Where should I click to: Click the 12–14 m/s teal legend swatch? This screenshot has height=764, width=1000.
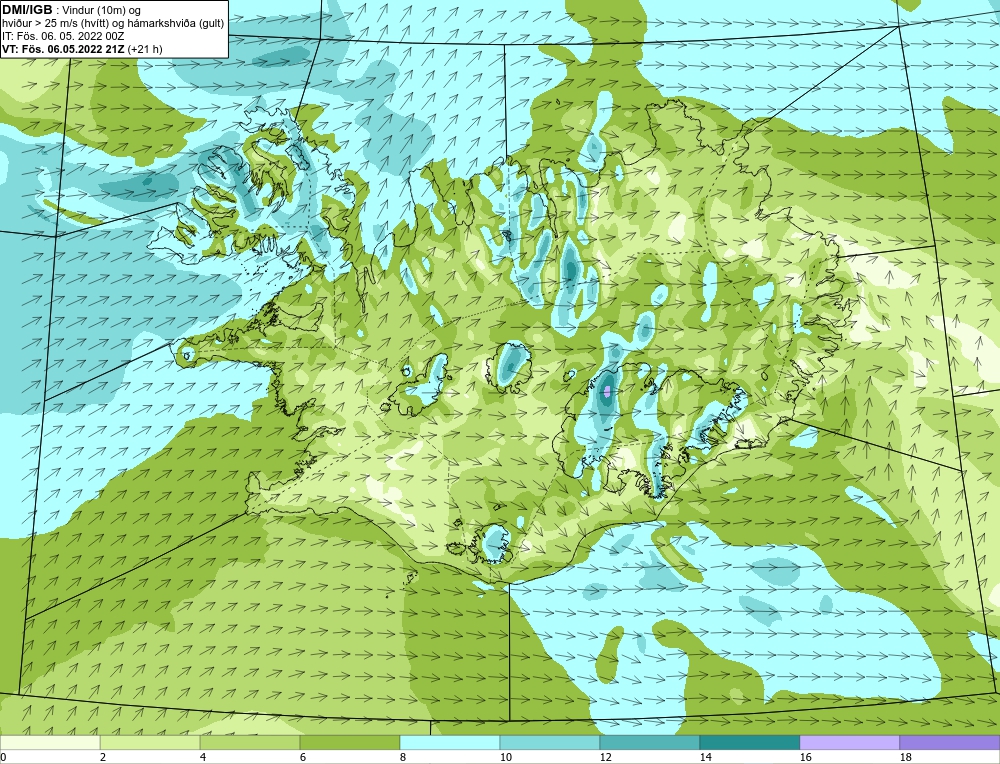[x=650, y=742]
